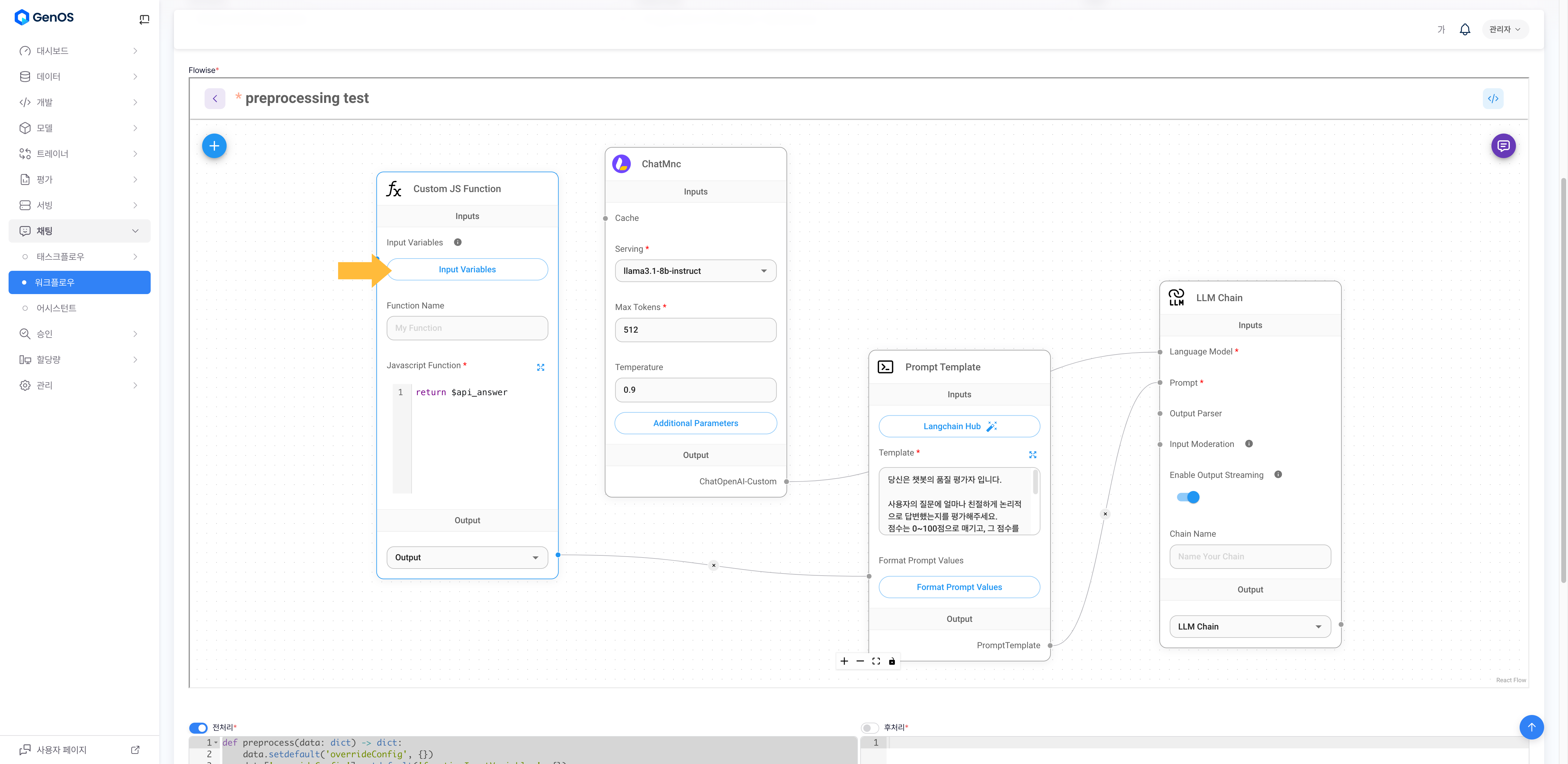Click the API code embed icon
The height and width of the screenshot is (764, 1568).
tap(1493, 99)
